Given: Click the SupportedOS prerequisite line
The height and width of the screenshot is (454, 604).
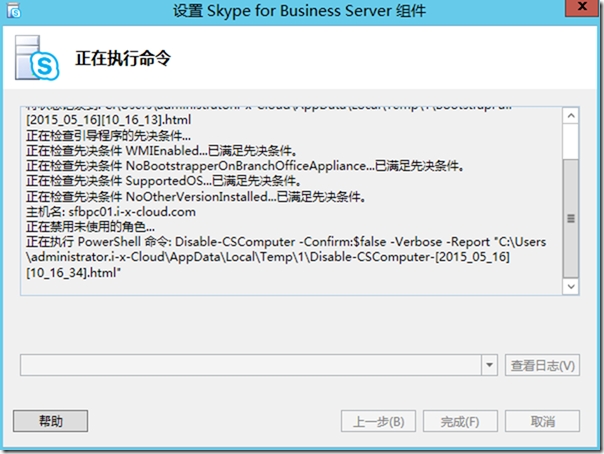Looking at the screenshot, I should click(x=163, y=181).
